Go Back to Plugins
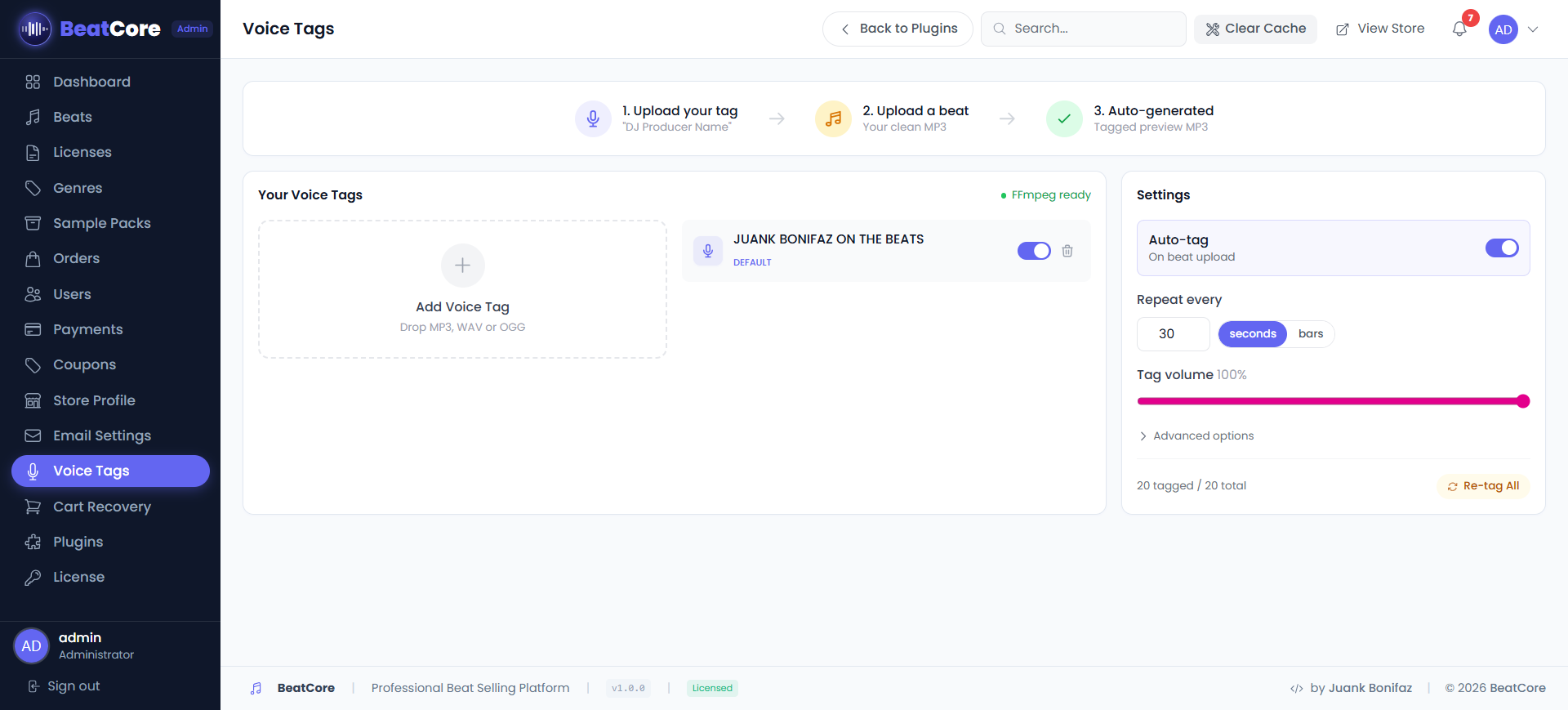The height and width of the screenshot is (710, 1568). point(898,29)
